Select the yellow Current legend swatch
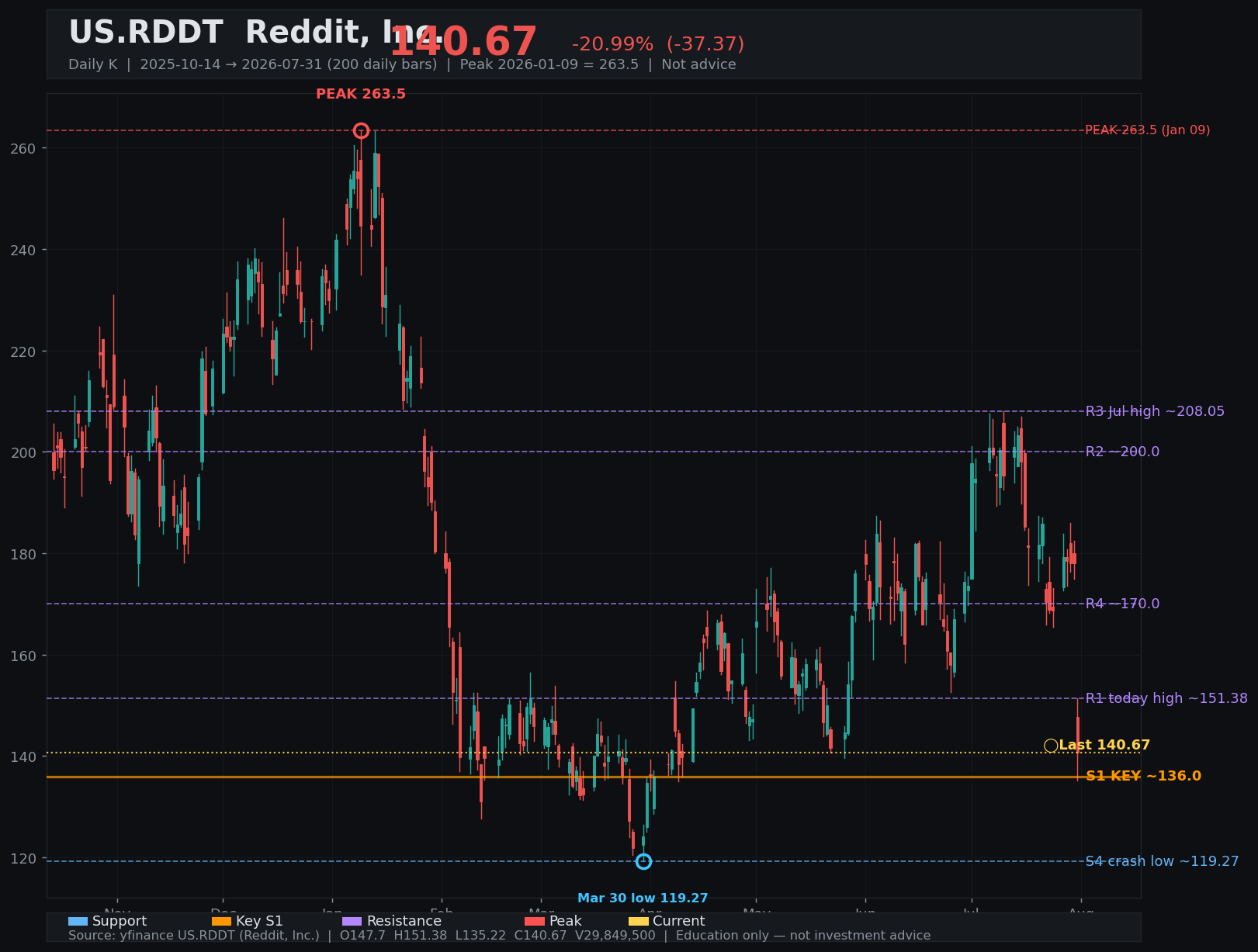The height and width of the screenshot is (952, 1258). pyautogui.click(x=638, y=921)
